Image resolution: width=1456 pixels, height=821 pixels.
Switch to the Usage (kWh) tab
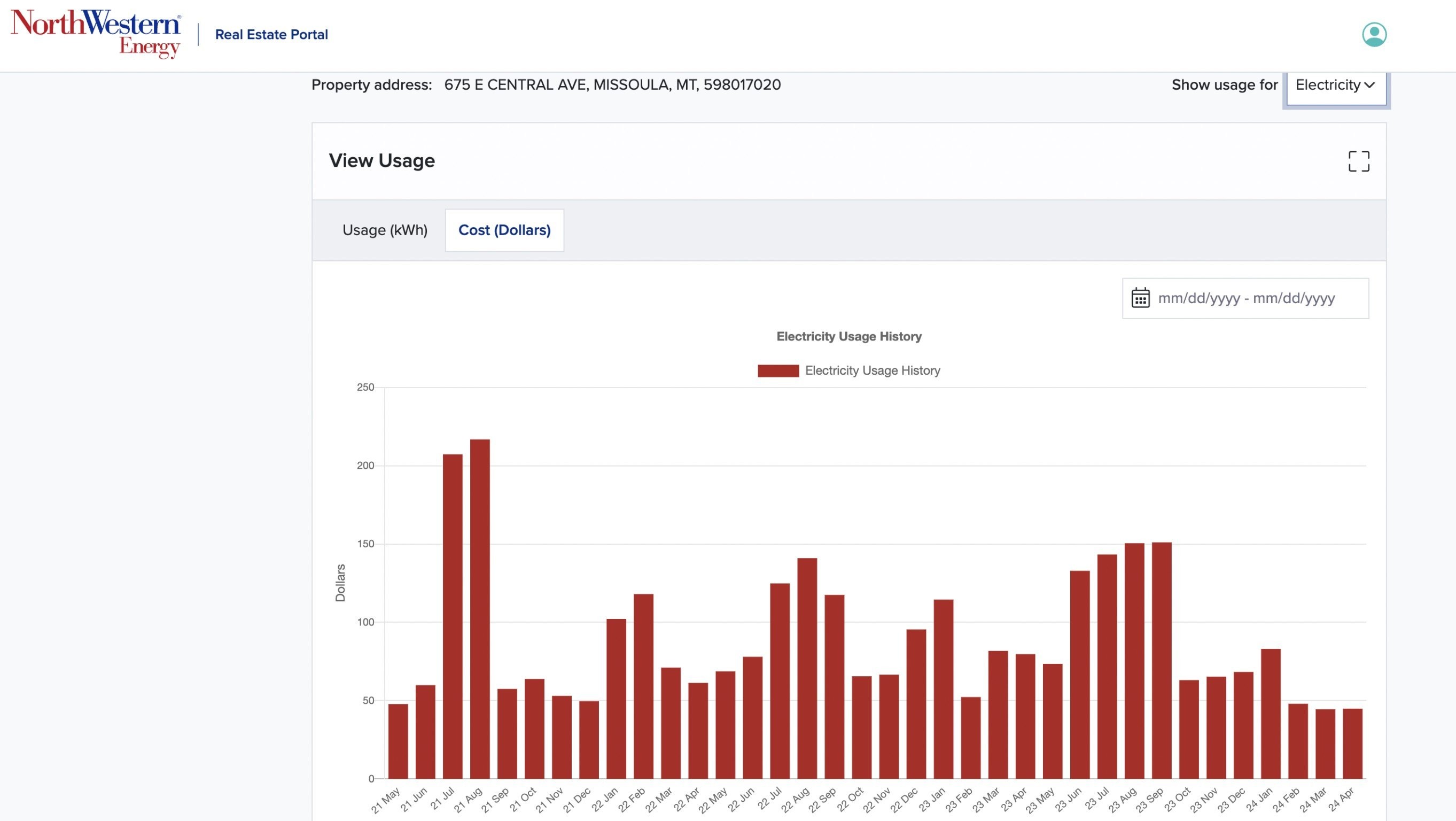[385, 230]
